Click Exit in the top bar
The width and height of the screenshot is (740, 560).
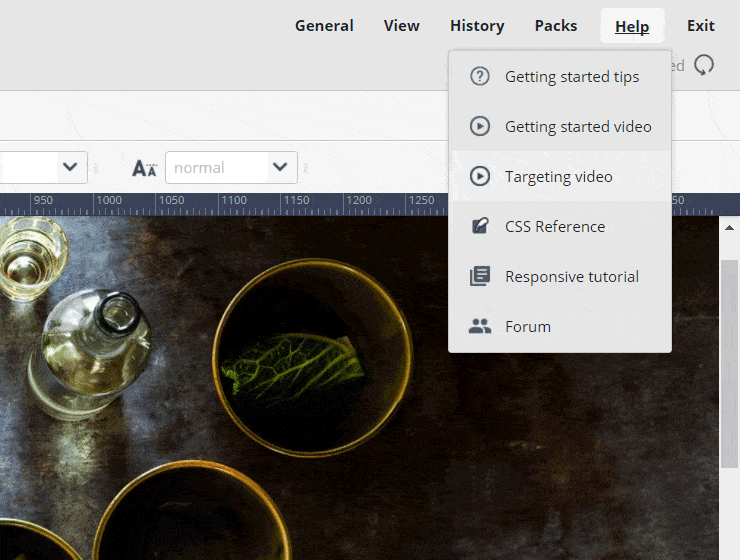(701, 26)
